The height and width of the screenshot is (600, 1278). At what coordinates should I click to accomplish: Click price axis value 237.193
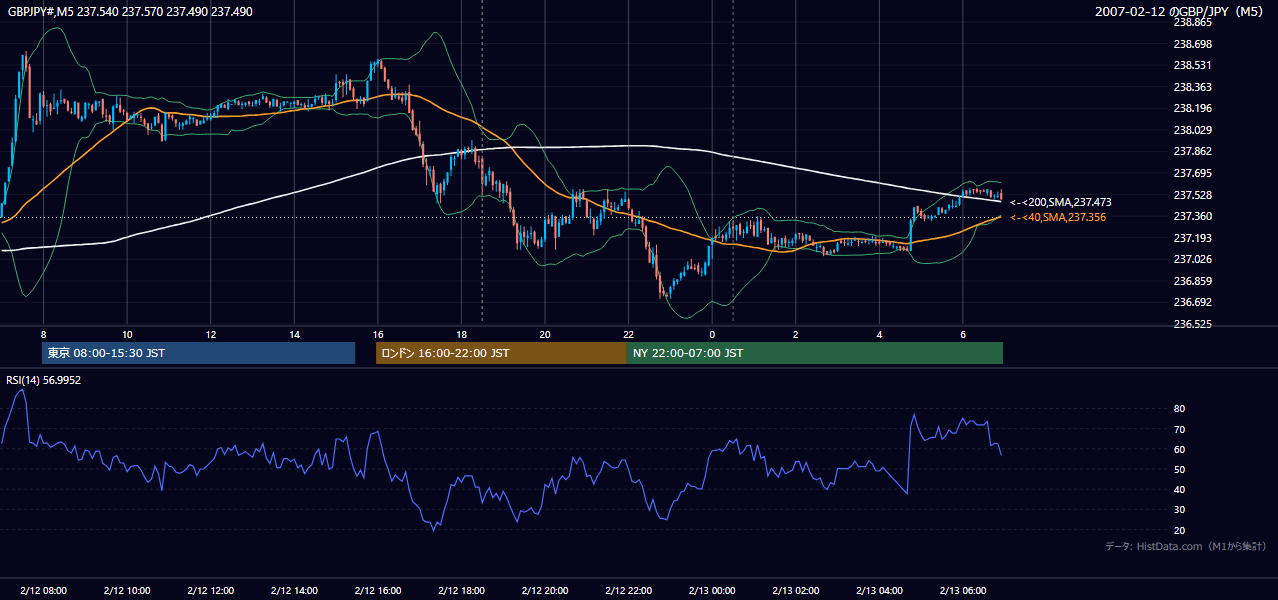click(x=1192, y=238)
